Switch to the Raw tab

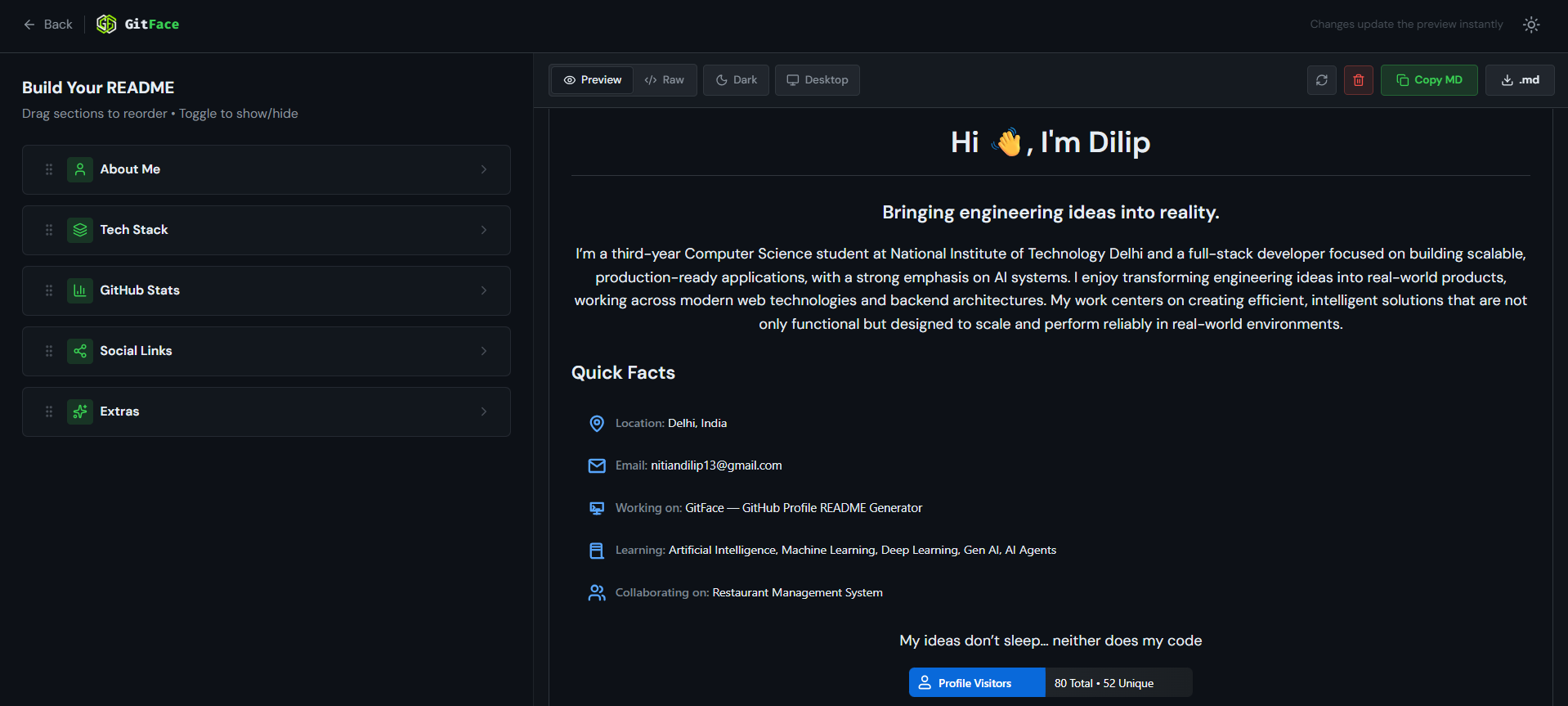(664, 80)
